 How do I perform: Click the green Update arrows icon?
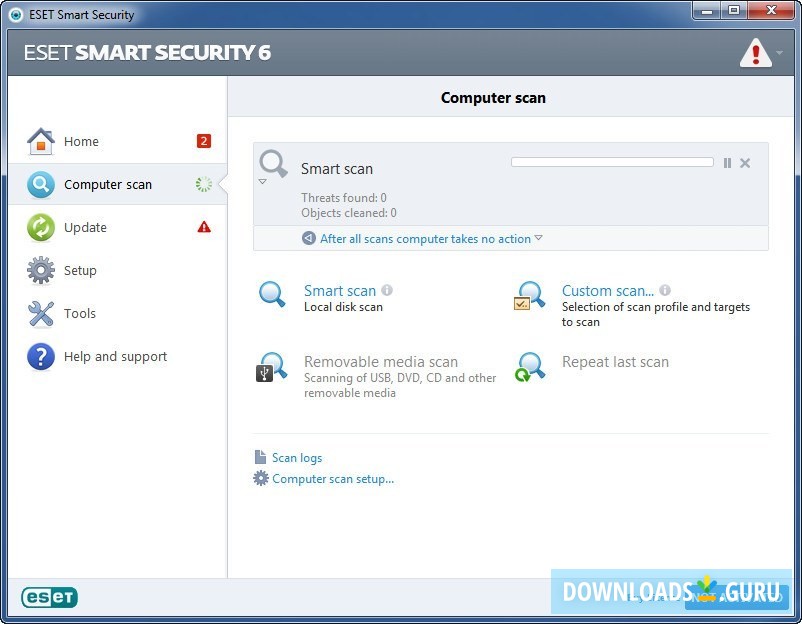click(41, 227)
